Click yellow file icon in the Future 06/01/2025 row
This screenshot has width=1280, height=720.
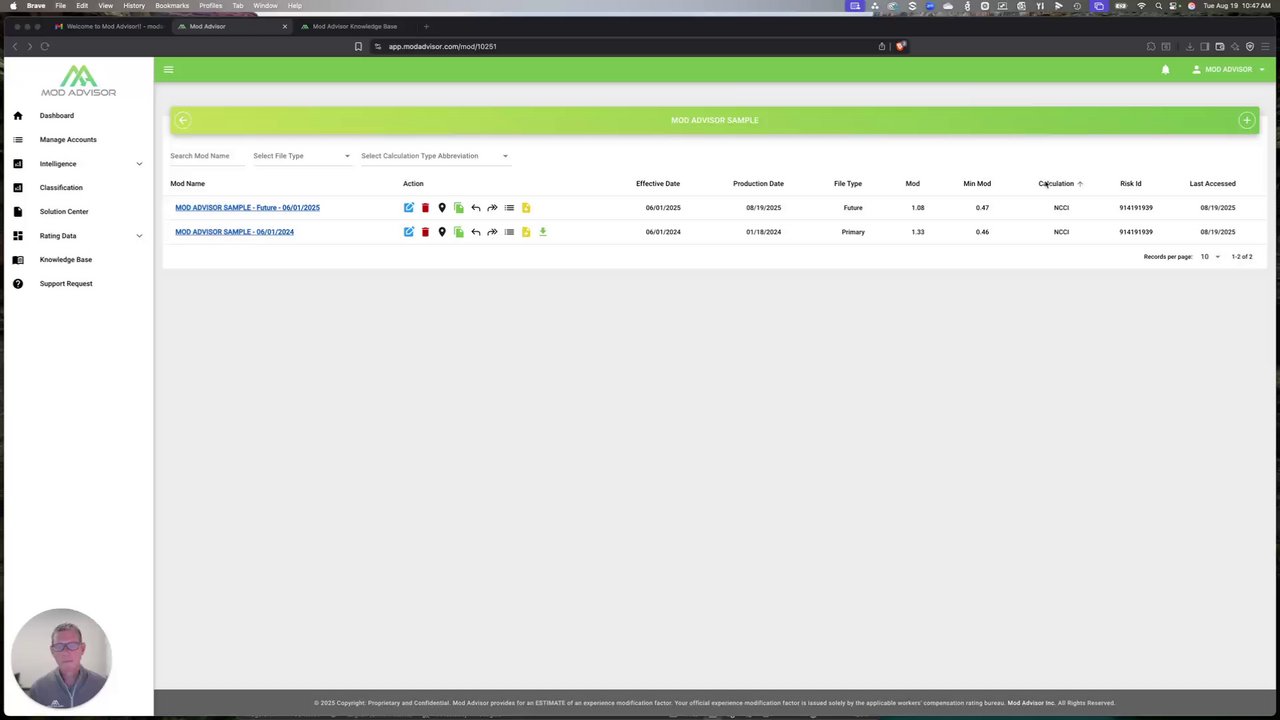[526, 208]
